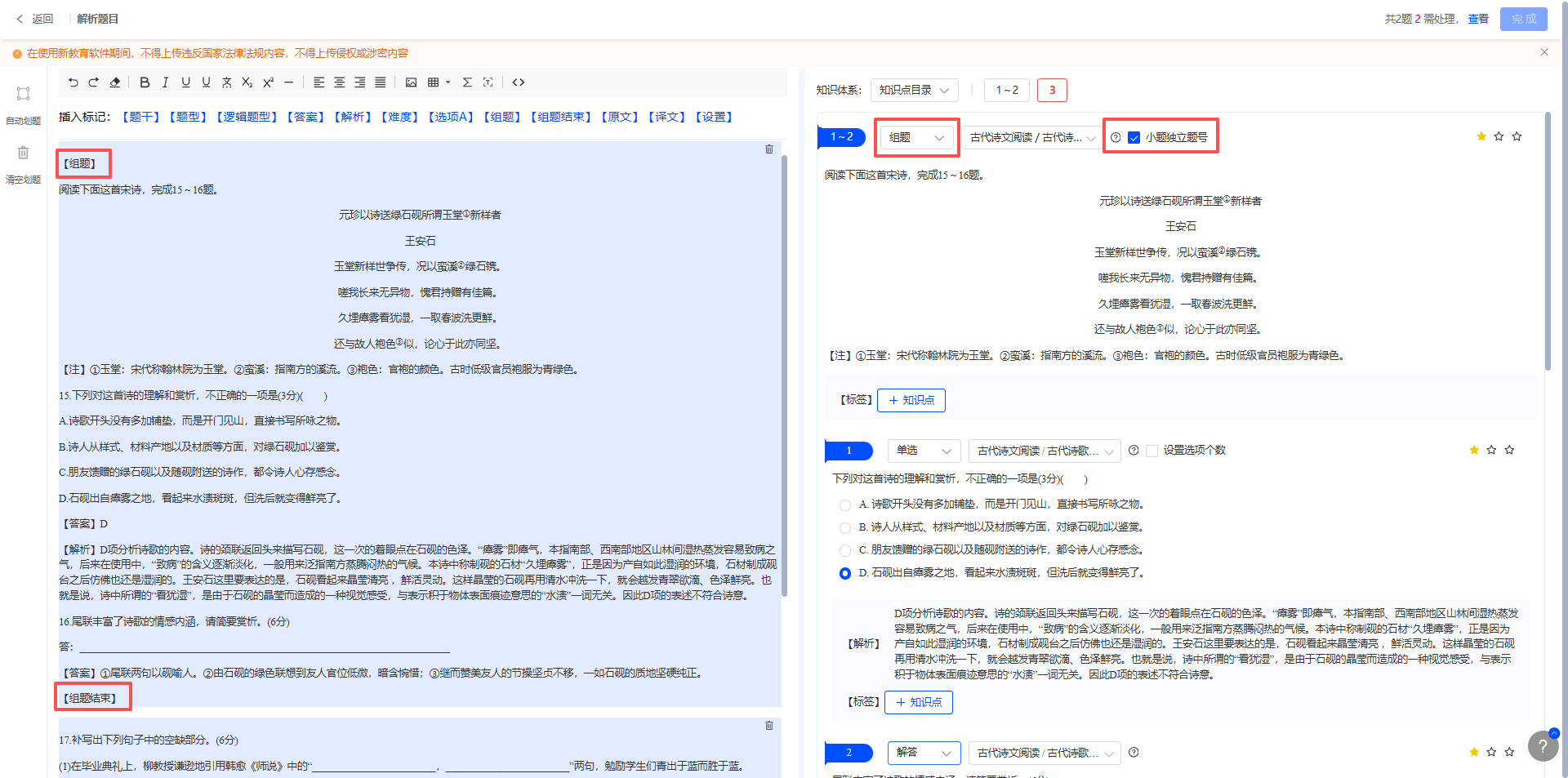Apply emphasis dot under text
This screenshot has width=1568, height=778.
click(226, 82)
